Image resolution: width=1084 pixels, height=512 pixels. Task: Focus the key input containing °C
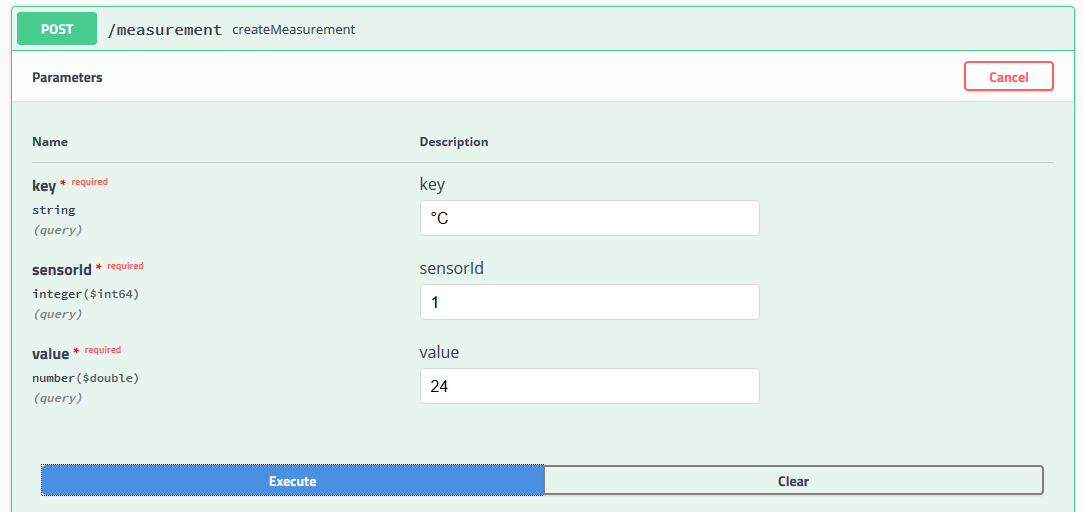589,218
